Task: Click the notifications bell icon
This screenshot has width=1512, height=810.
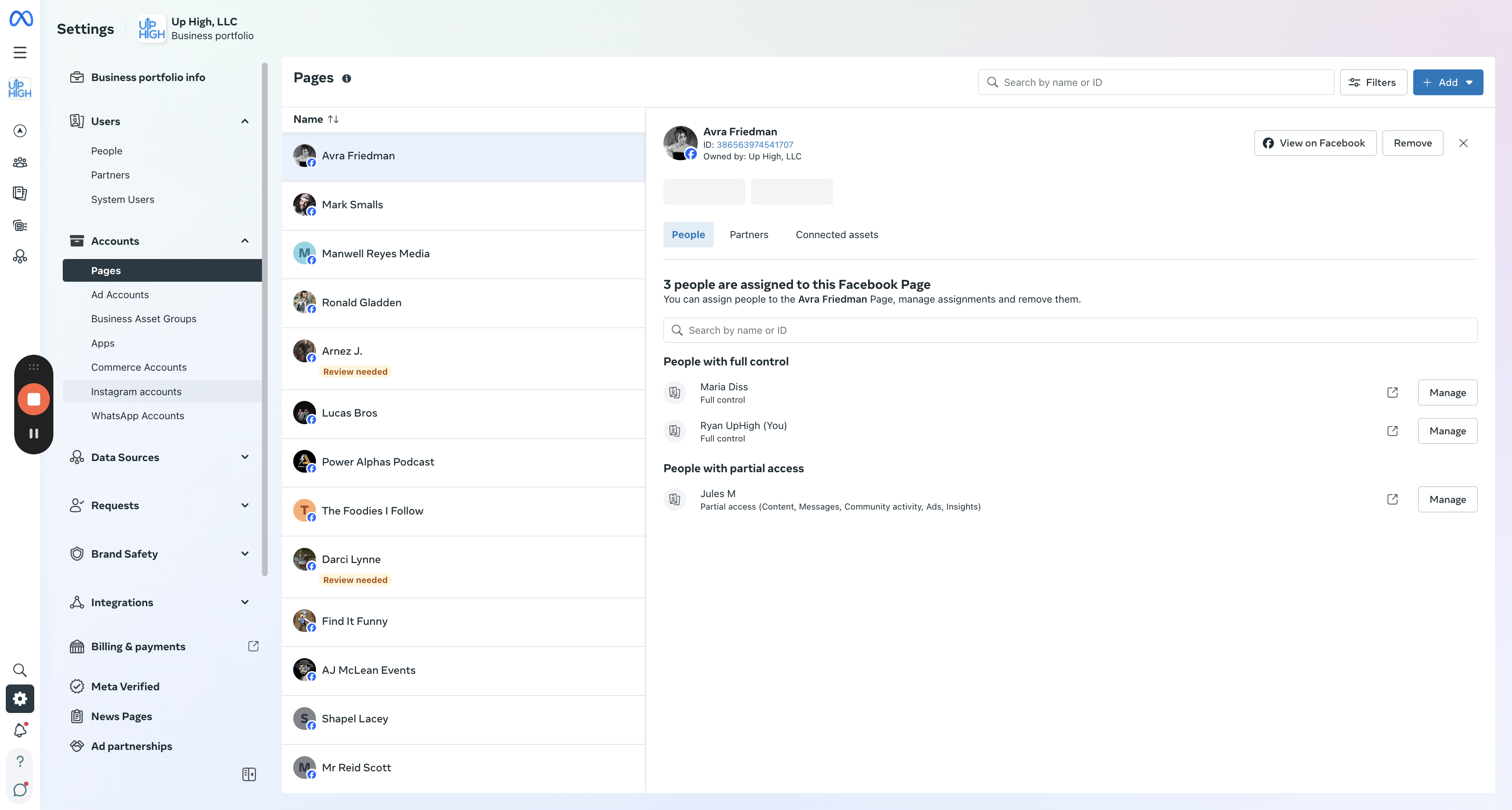Action: point(20,729)
